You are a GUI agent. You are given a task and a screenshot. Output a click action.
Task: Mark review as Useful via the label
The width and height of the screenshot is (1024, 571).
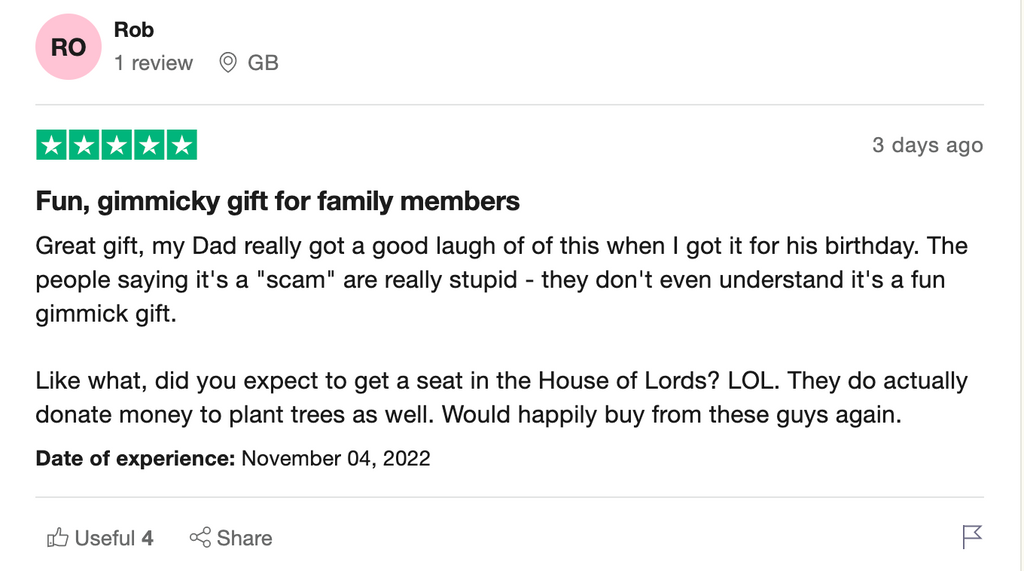[105, 538]
